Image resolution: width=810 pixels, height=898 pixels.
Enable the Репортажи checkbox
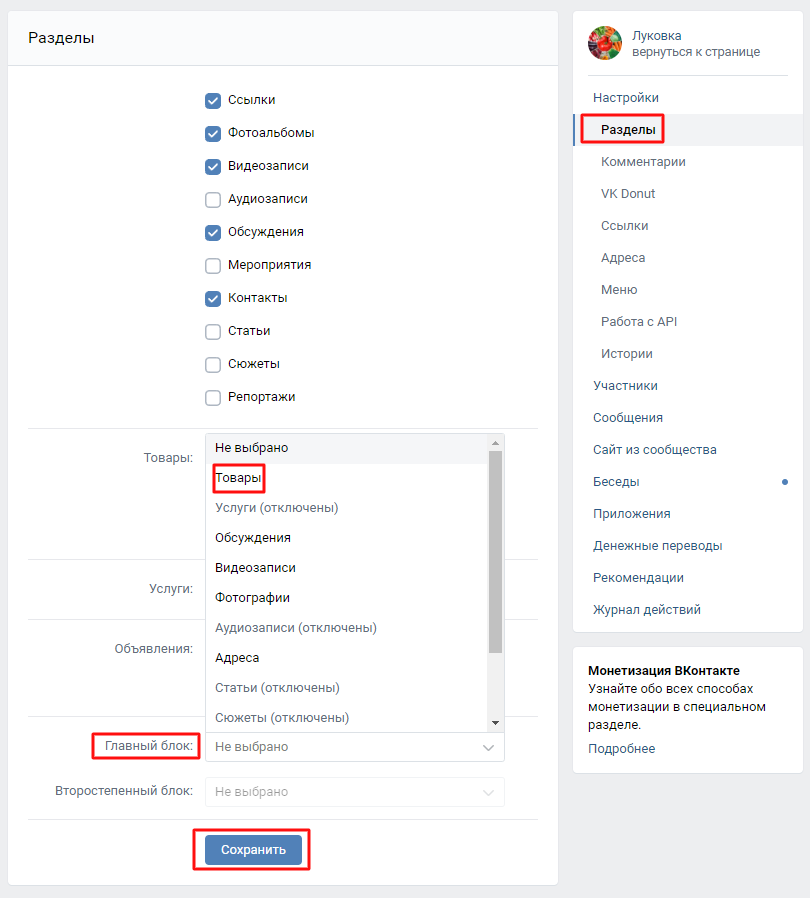click(213, 397)
